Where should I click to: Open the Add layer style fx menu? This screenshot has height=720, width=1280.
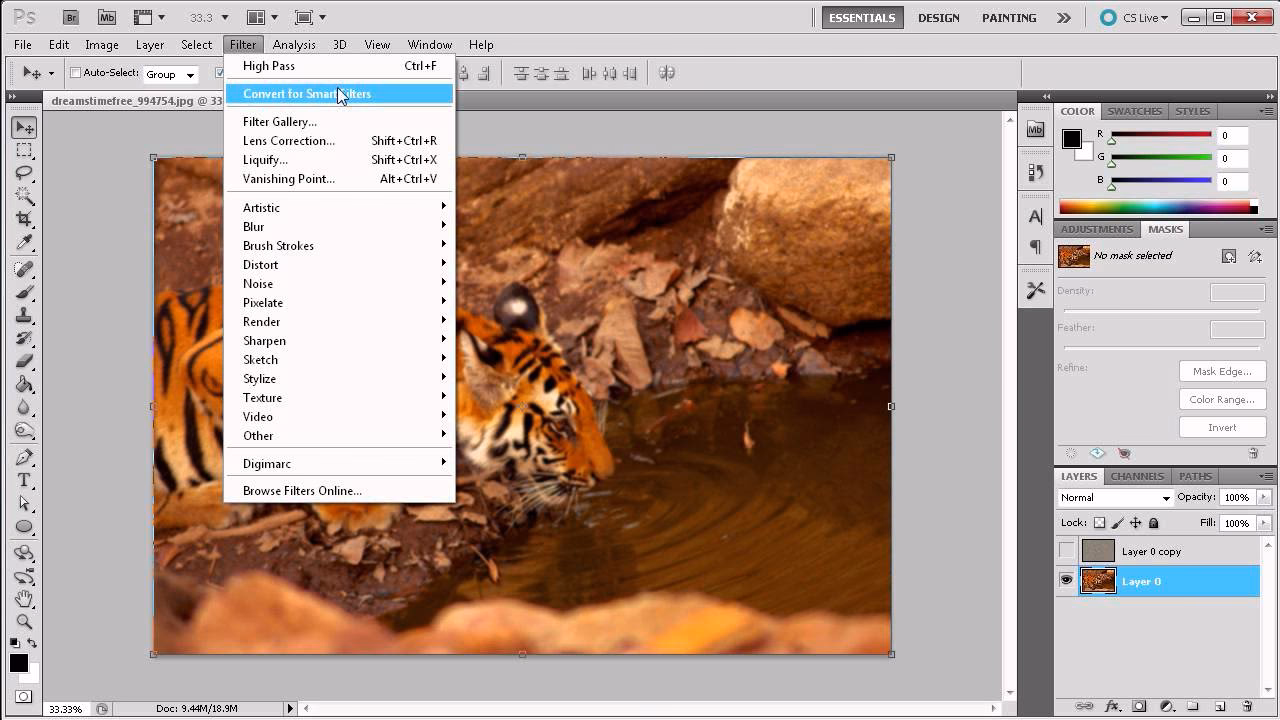coord(1112,705)
